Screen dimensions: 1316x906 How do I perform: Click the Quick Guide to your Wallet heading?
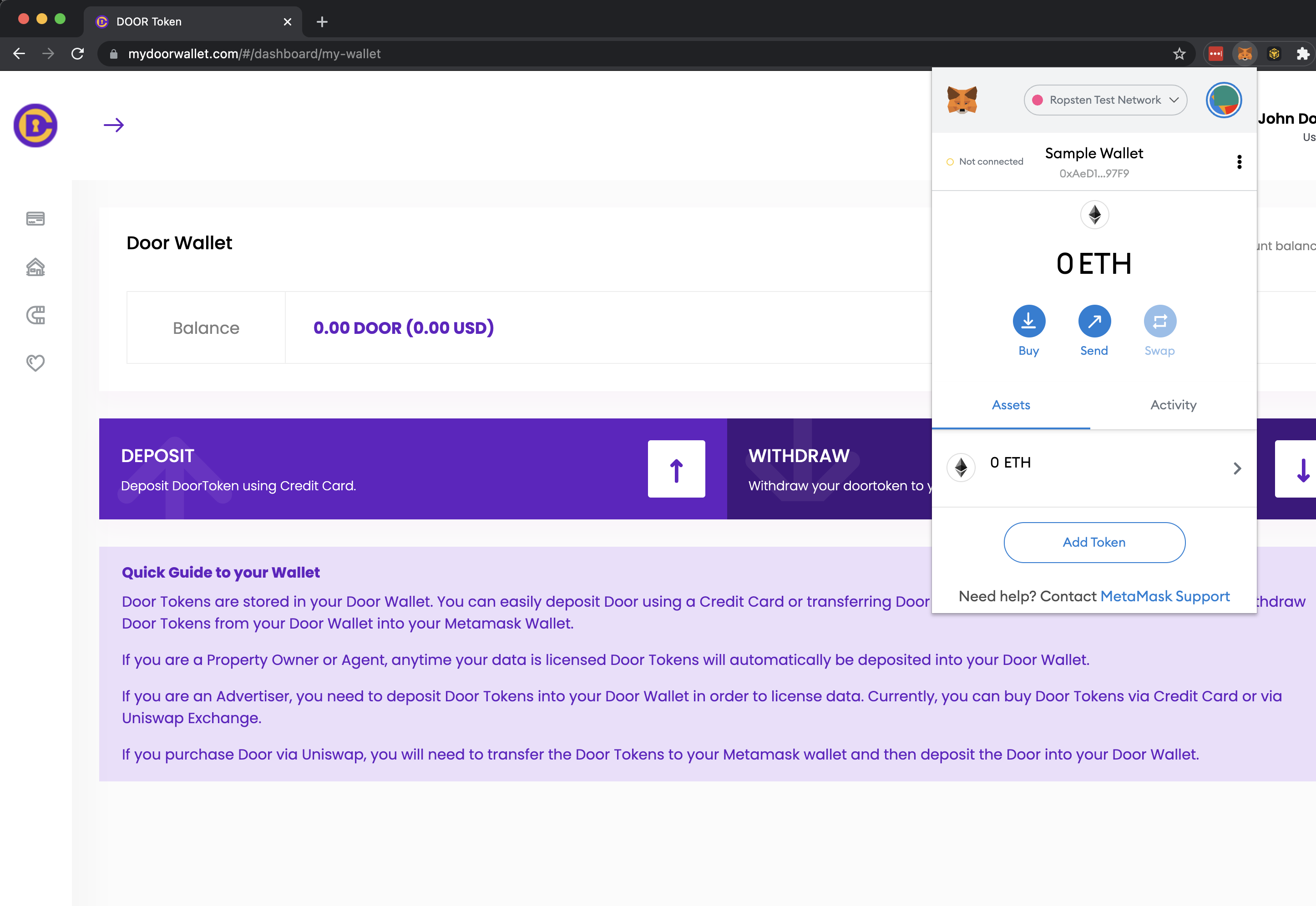(x=221, y=572)
